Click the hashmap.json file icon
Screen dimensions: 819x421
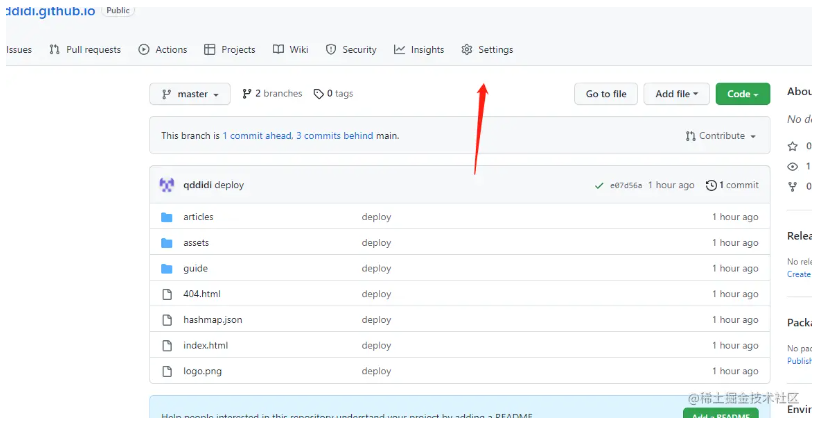(167, 320)
